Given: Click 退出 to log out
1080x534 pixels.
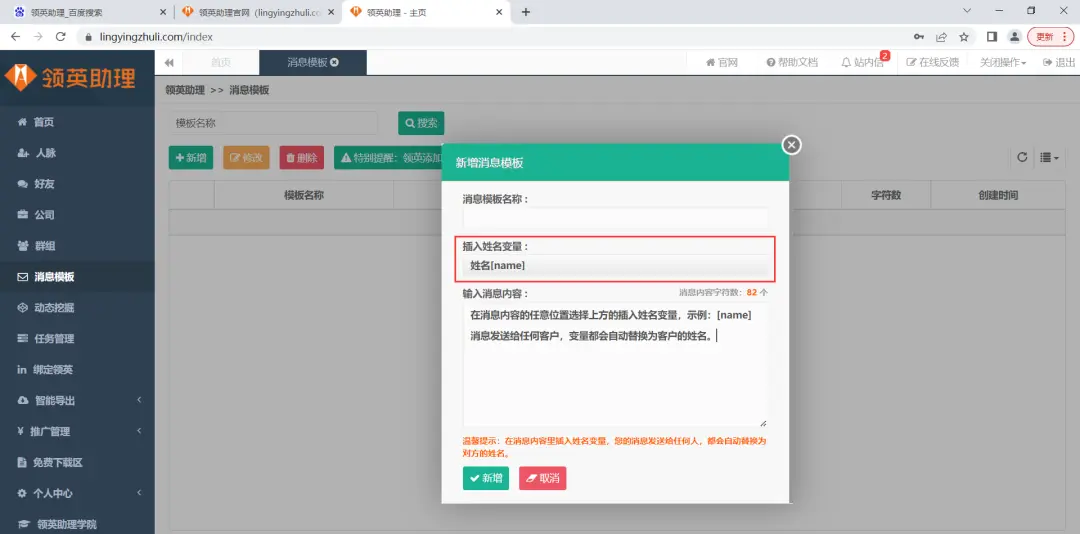Looking at the screenshot, I should click(x=1059, y=63).
